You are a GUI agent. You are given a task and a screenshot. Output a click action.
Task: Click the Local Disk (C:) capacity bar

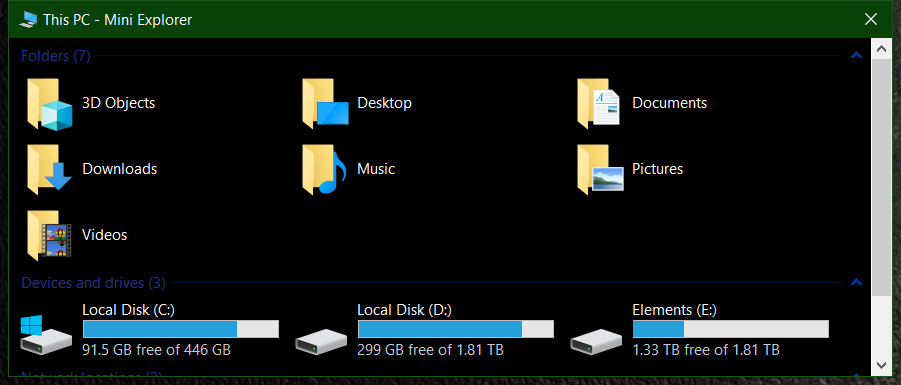point(181,329)
